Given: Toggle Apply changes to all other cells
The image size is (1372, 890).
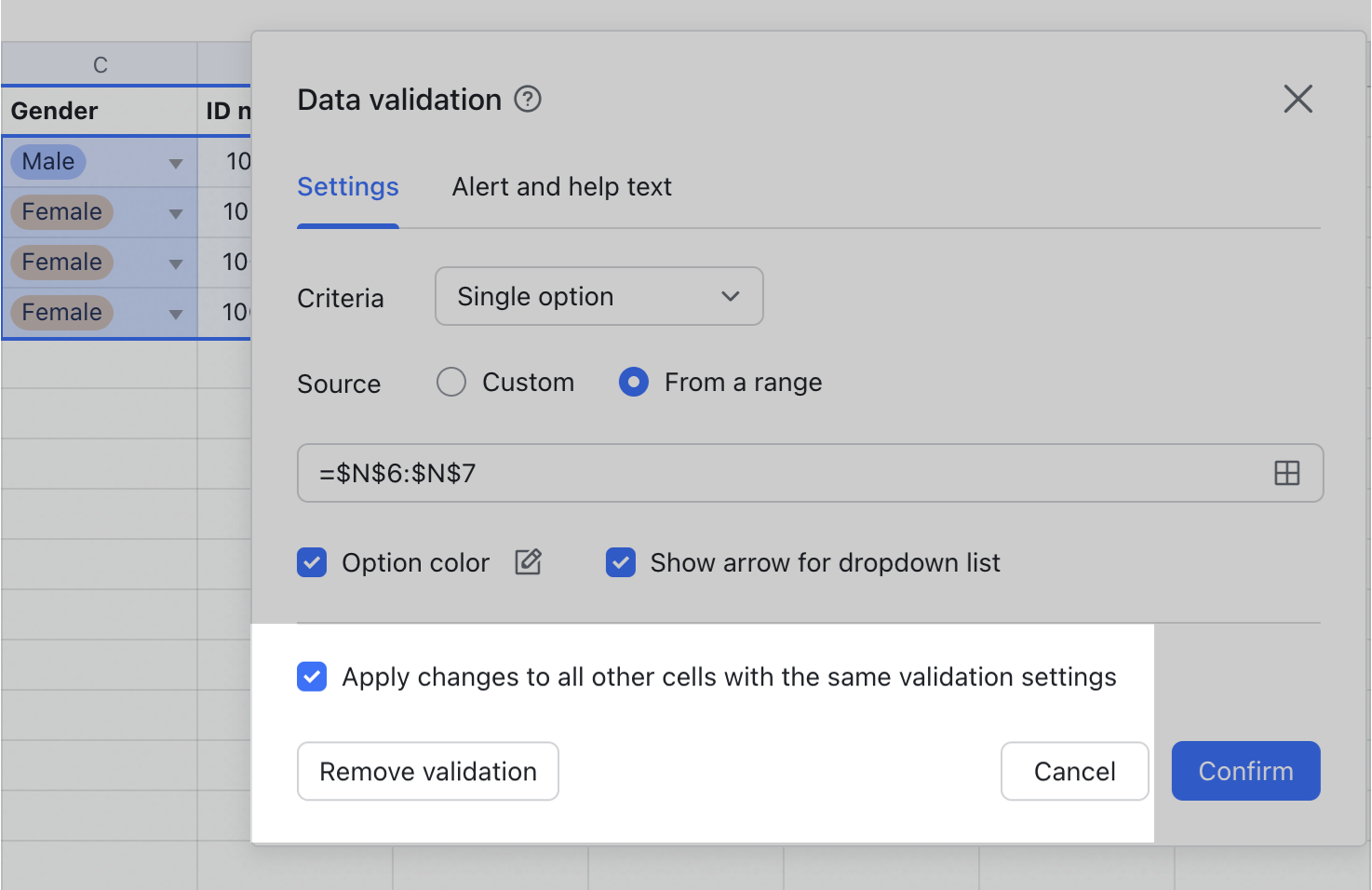Looking at the screenshot, I should (312, 677).
